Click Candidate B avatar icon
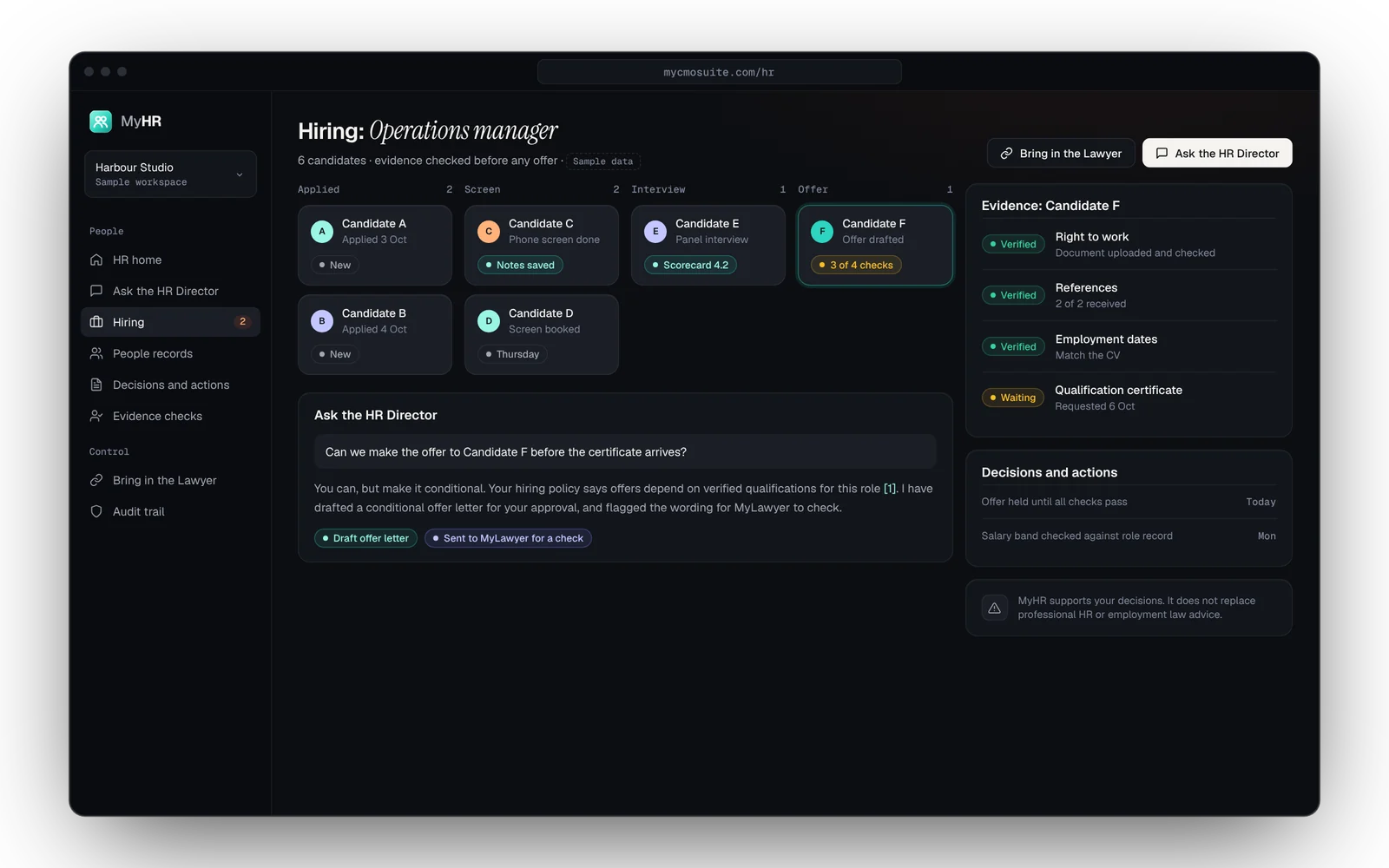Image resolution: width=1389 pixels, height=868 pixels. click(322, 321)
